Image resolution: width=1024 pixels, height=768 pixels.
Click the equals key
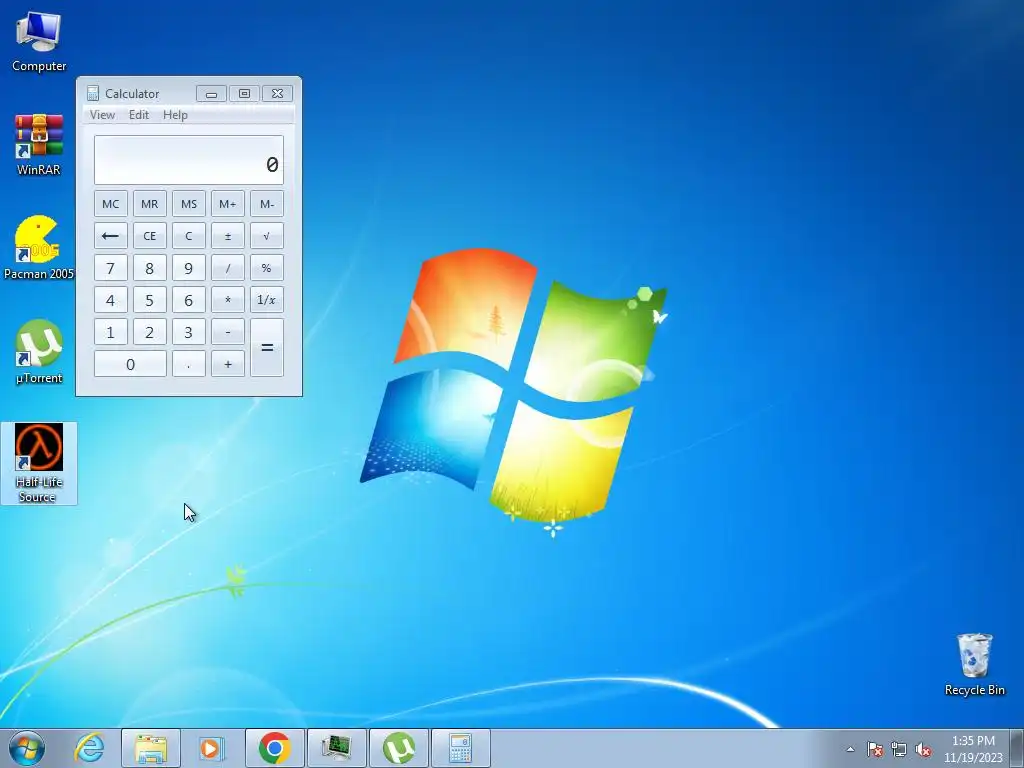click(x=267, y=347)
